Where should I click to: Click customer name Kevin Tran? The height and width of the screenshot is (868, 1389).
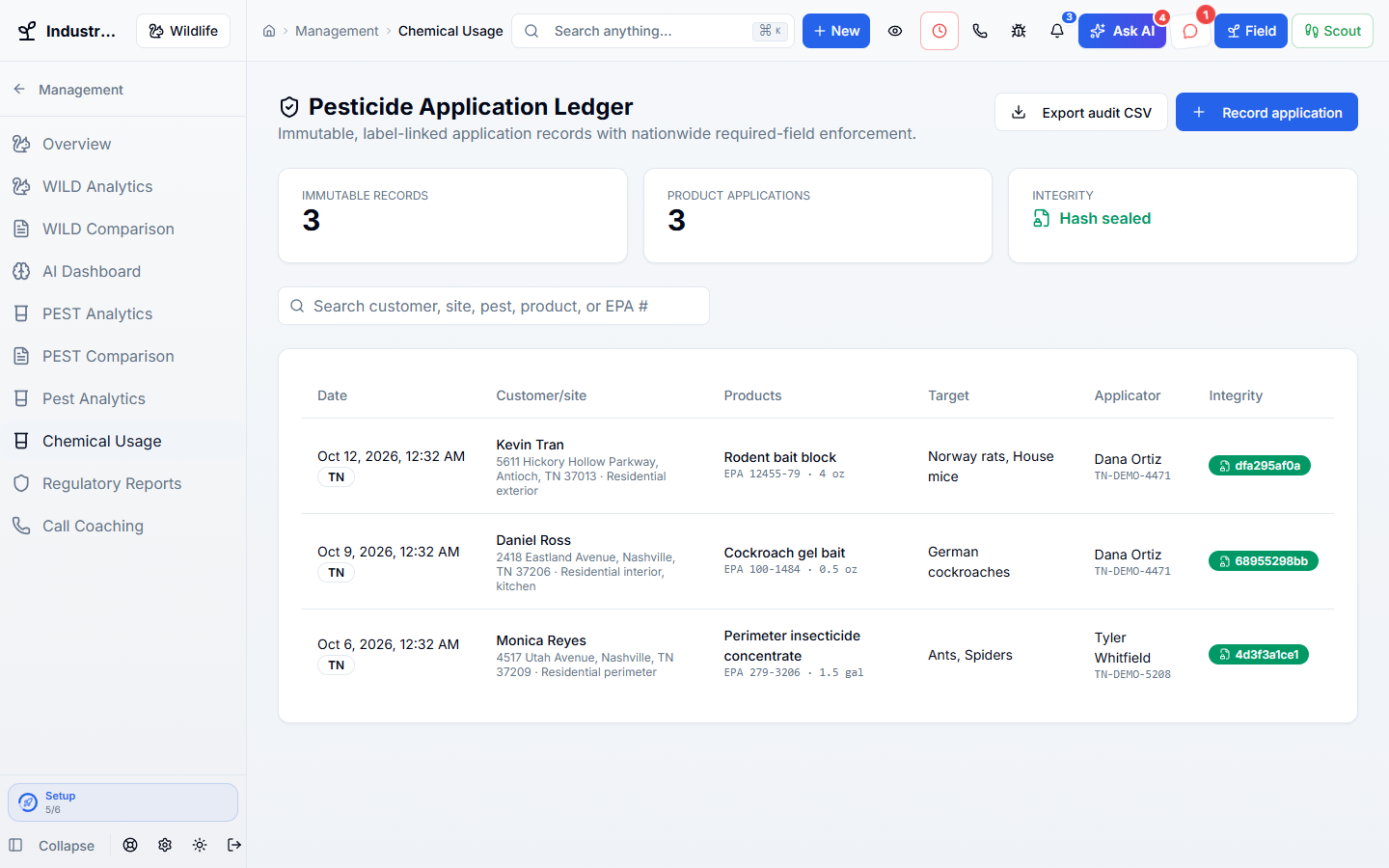(x=531, y=445)
